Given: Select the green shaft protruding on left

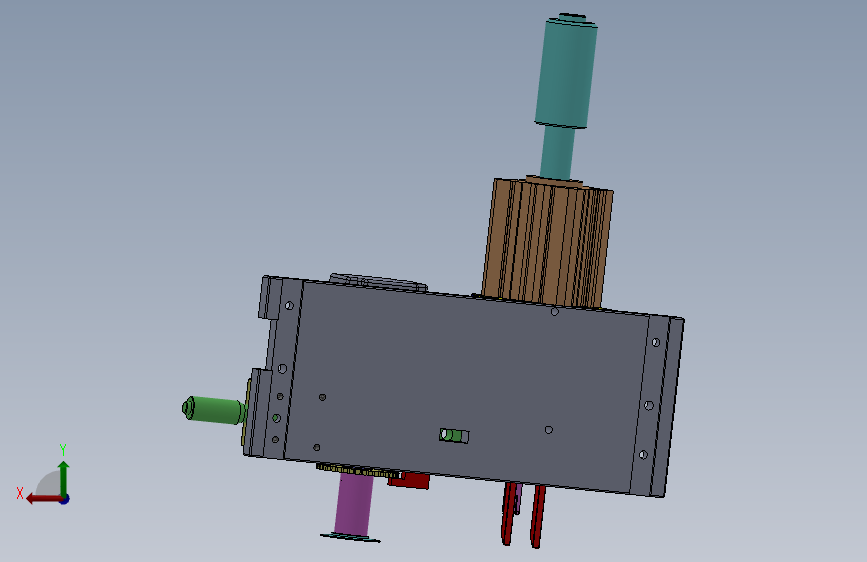Looking at the screenshot, I should coord(215,410).
